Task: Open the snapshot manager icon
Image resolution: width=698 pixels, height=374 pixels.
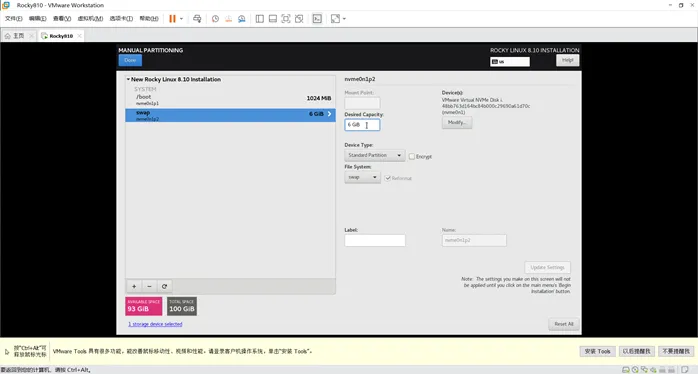Action: coord(242,19)
